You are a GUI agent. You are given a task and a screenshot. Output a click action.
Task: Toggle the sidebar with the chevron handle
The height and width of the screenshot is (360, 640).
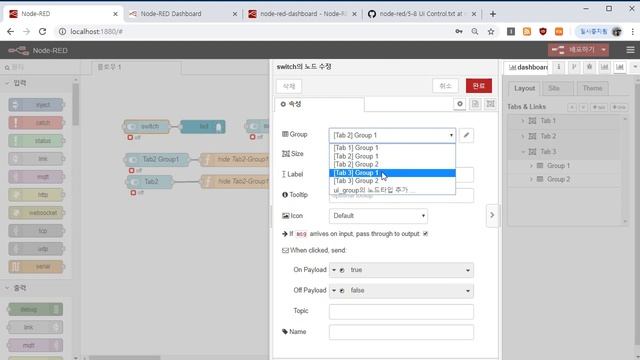(492, 215)
